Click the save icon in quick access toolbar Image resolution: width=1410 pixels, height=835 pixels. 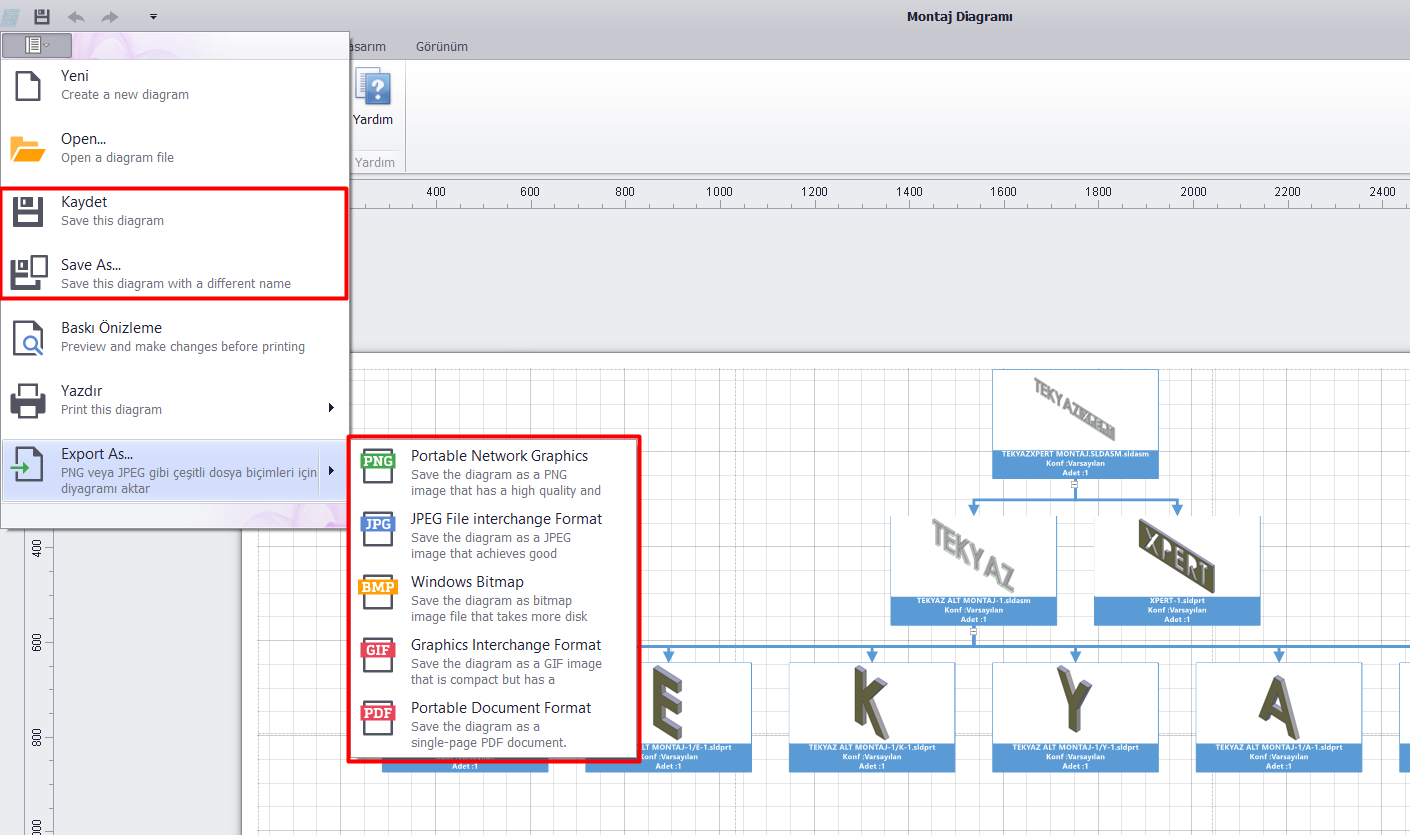41,16
